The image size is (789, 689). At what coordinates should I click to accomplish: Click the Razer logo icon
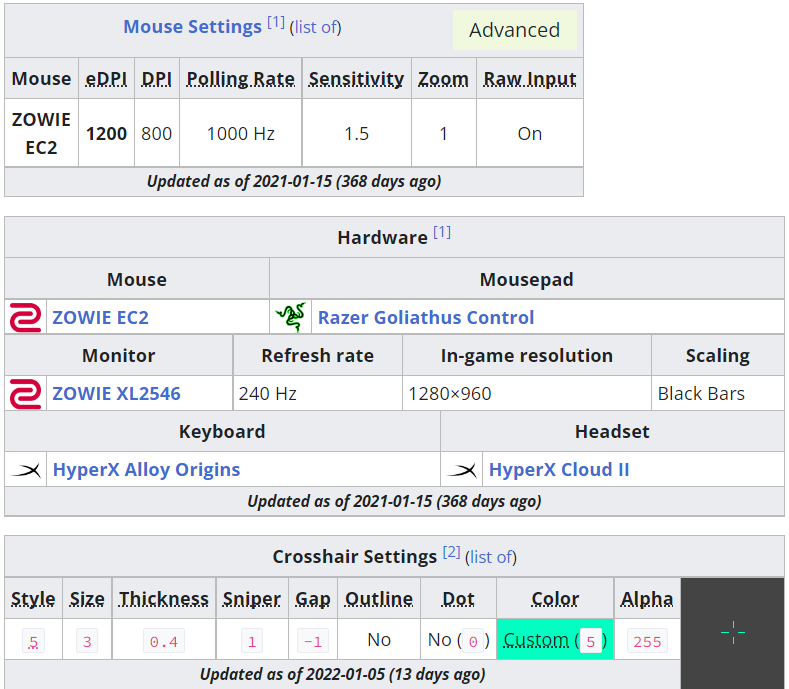tap(291, 317)
